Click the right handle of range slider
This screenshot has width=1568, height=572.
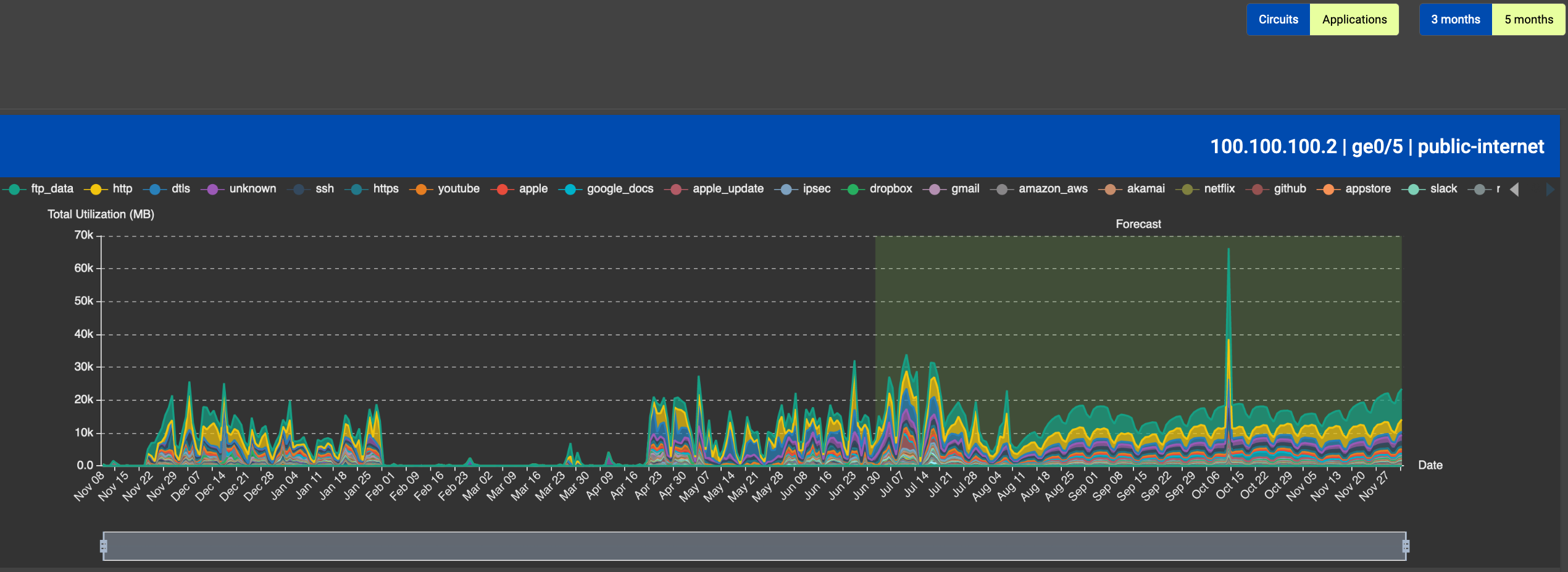1406,546
